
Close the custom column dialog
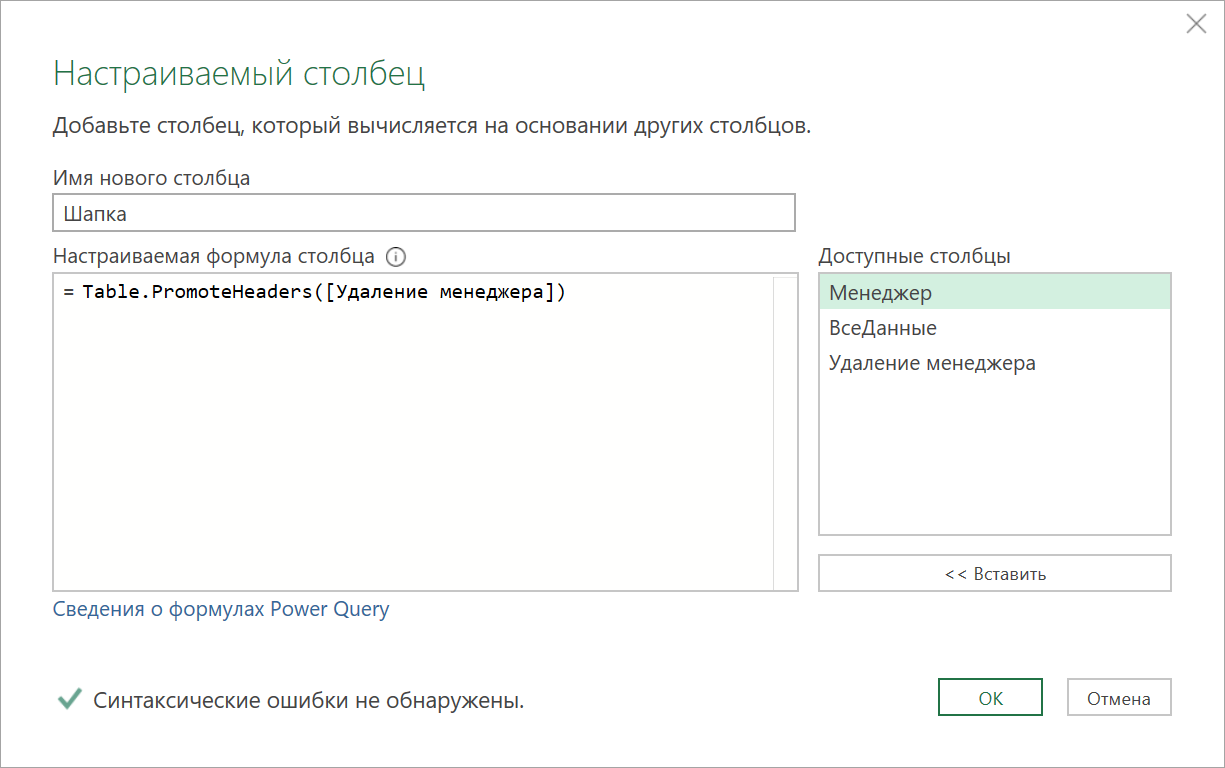click(x=1196, y=24)
